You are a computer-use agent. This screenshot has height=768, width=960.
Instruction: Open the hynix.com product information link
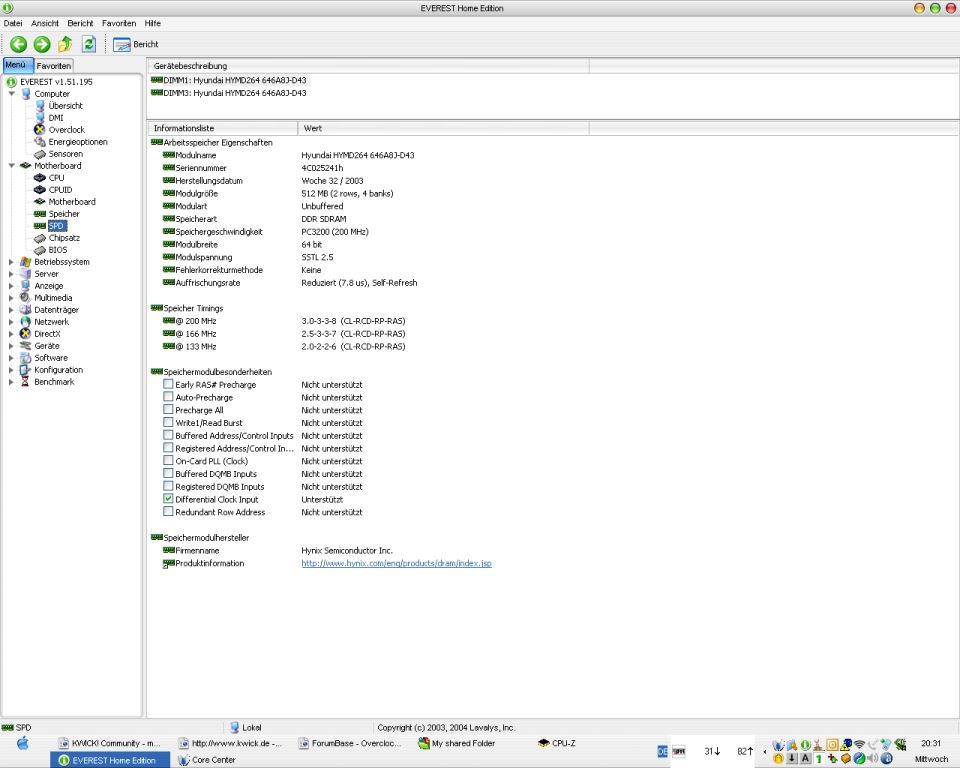click(x=396, y=563)
